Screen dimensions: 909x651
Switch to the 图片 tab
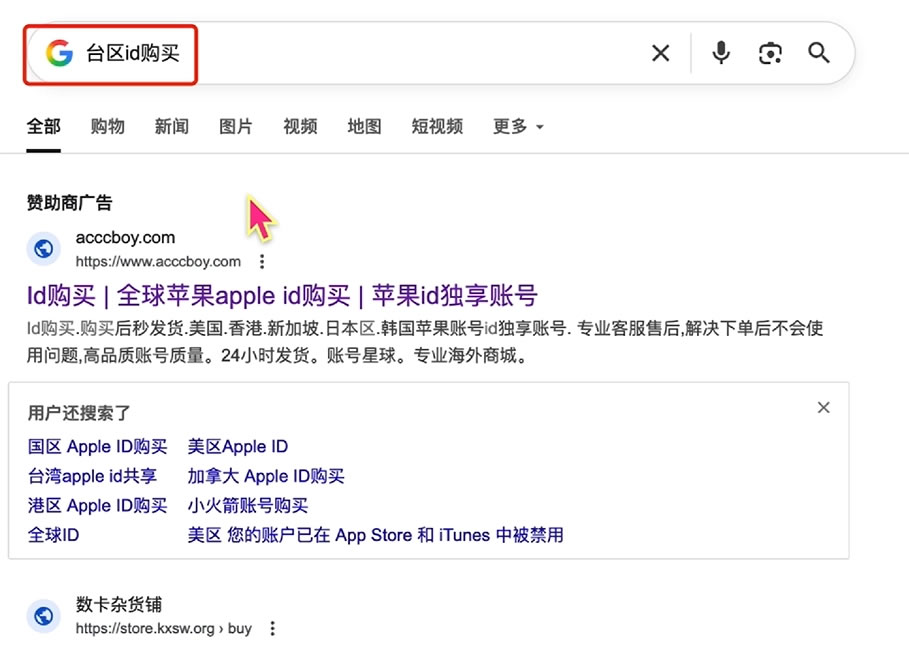(x=236, y=127)
